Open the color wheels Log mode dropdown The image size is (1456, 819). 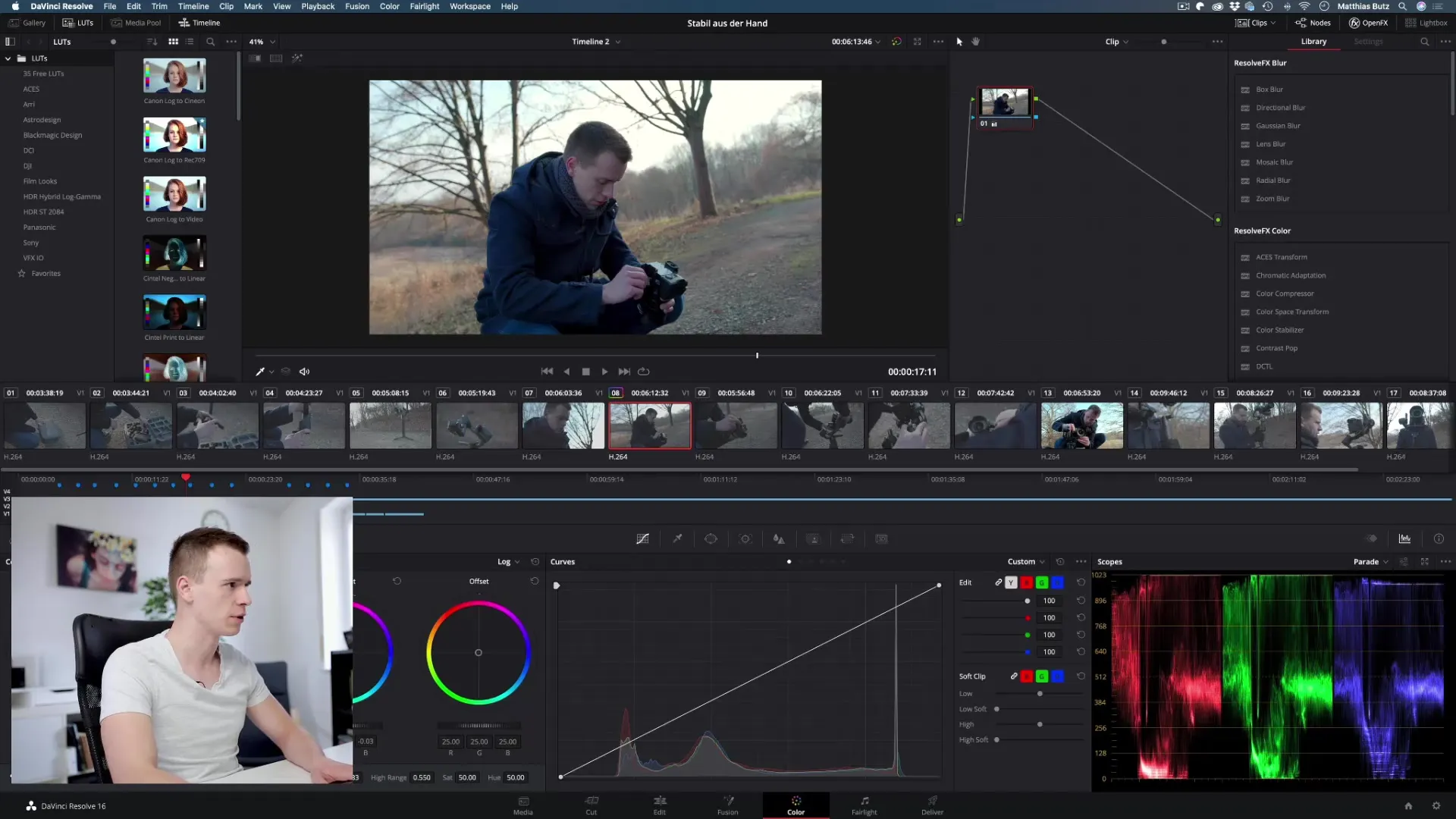point(508,562)
